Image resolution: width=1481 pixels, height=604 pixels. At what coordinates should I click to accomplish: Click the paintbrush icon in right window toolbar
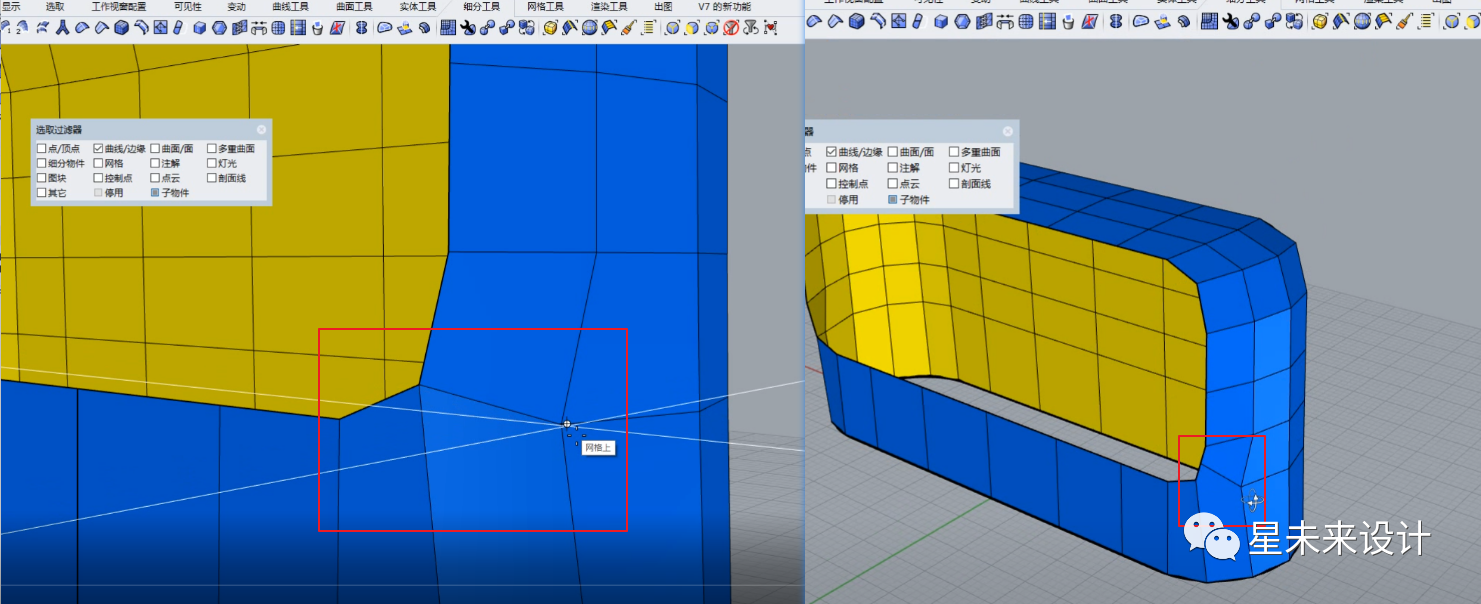click(x=1406, y=22)
